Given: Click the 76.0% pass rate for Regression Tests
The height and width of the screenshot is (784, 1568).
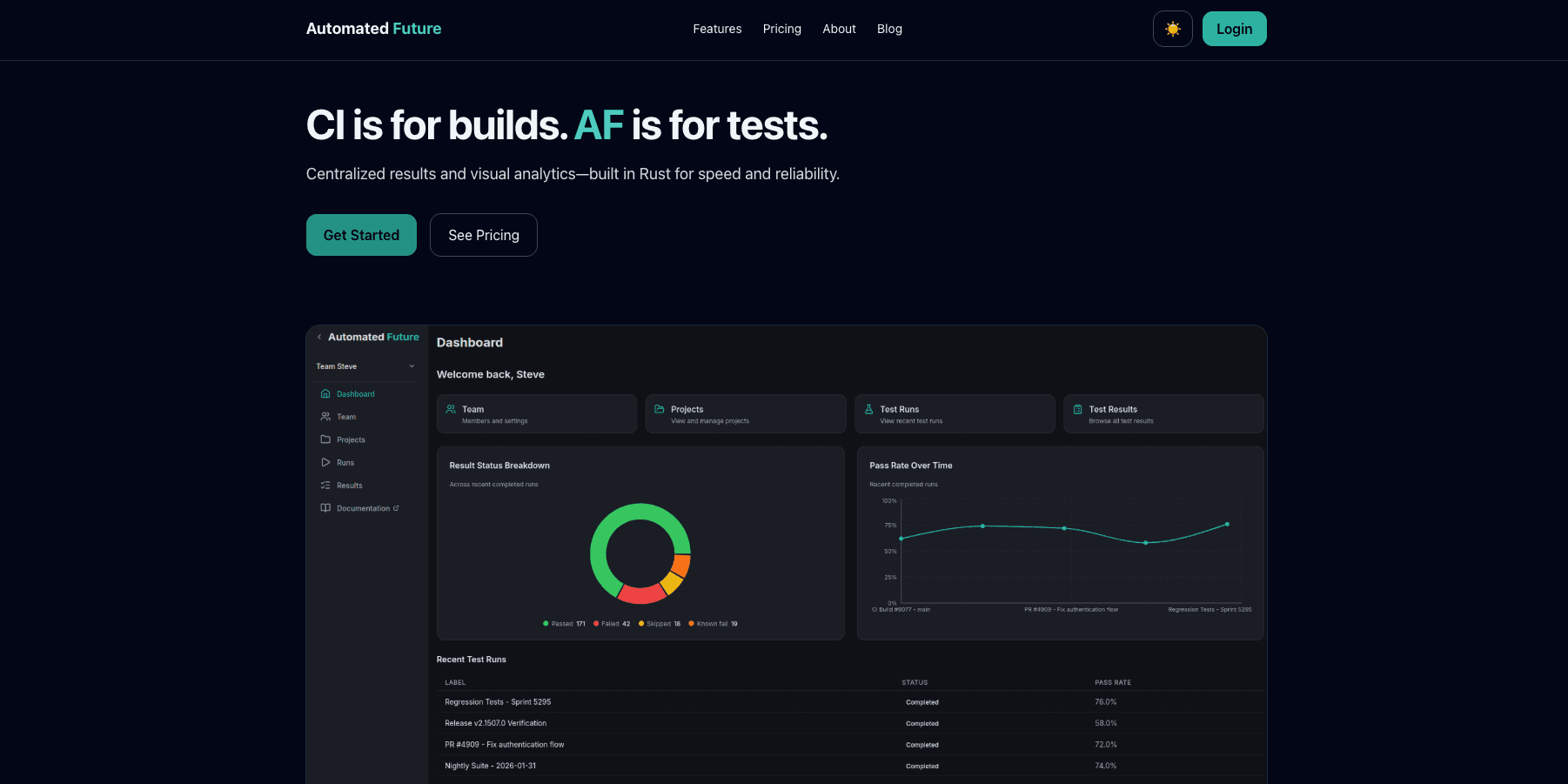Looking at the screenshot, I should click(1105, 701).
